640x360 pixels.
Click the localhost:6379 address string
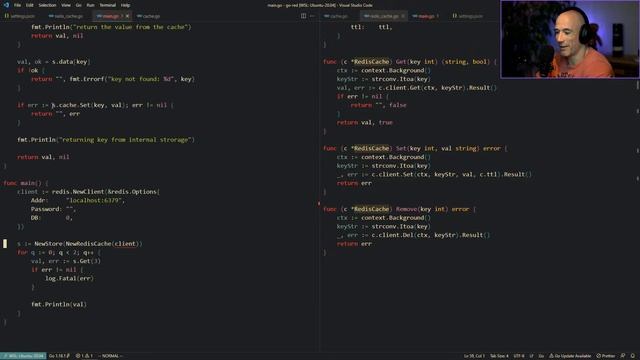point(95,200)
